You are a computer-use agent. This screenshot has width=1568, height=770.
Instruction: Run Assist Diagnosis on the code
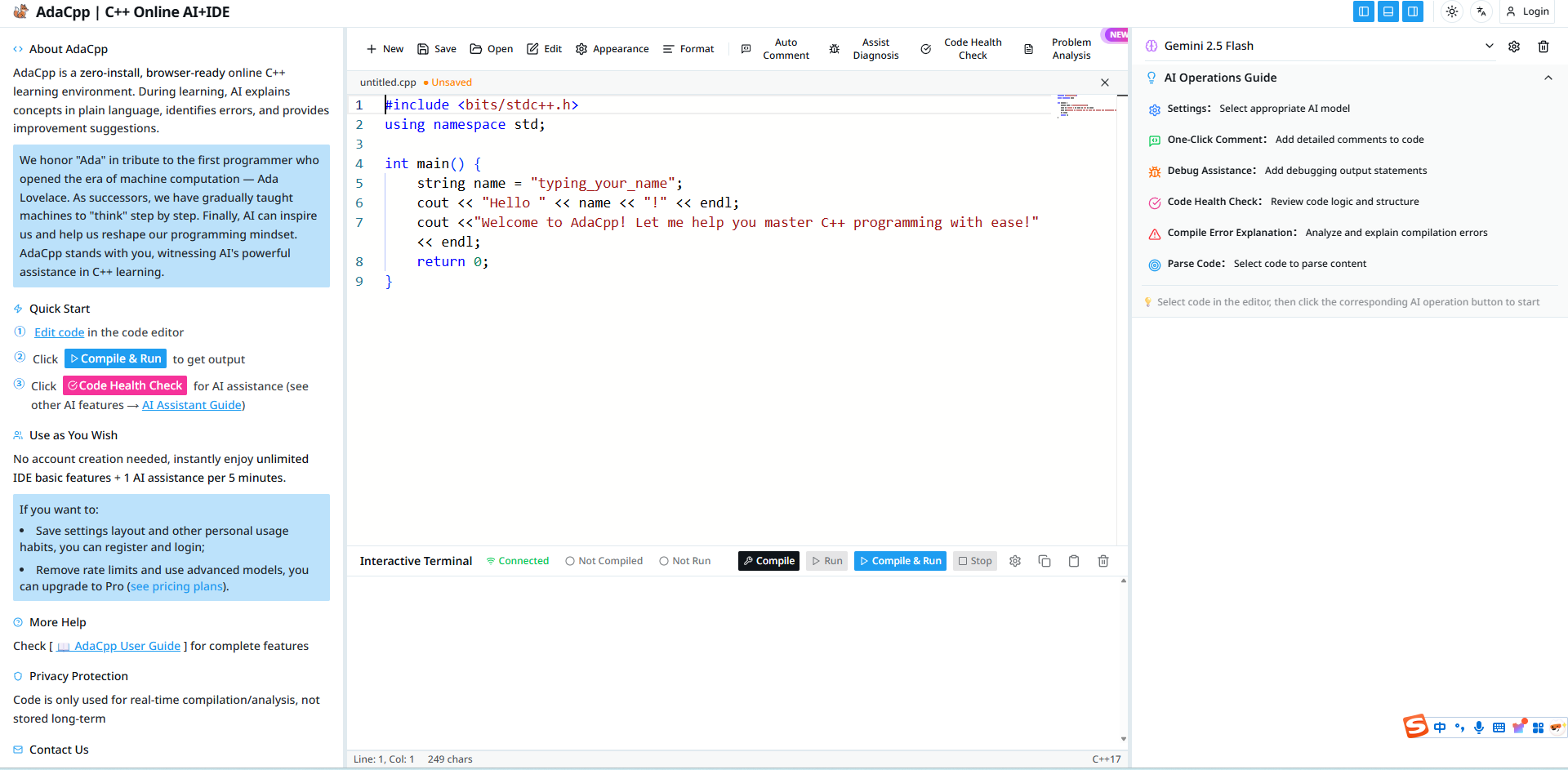[875, 49]
